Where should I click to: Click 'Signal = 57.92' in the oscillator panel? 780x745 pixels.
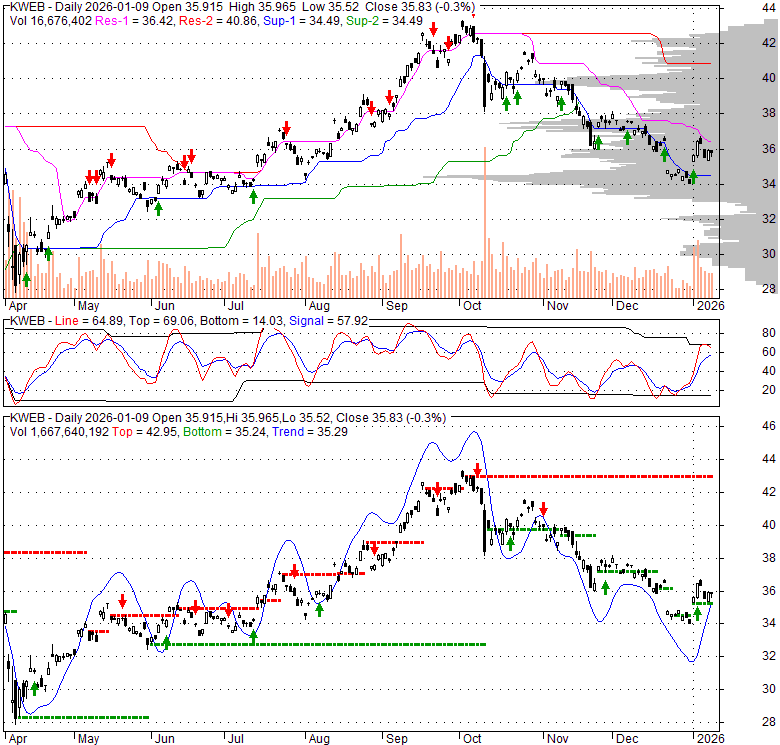pyautogui.click(x=328, y=321)
